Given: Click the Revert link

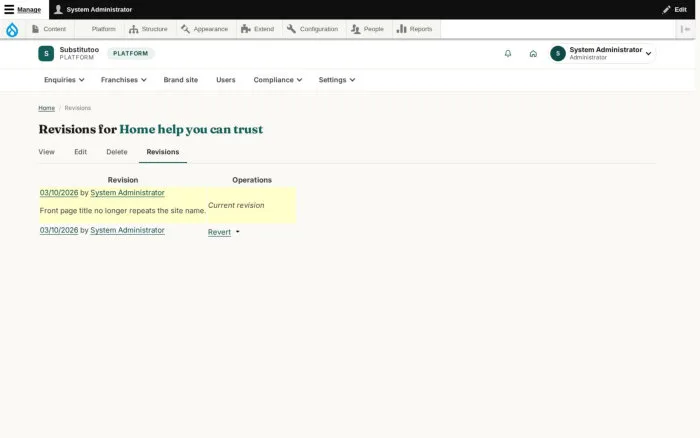Looking at the screenshot, I should coord(219,232).
